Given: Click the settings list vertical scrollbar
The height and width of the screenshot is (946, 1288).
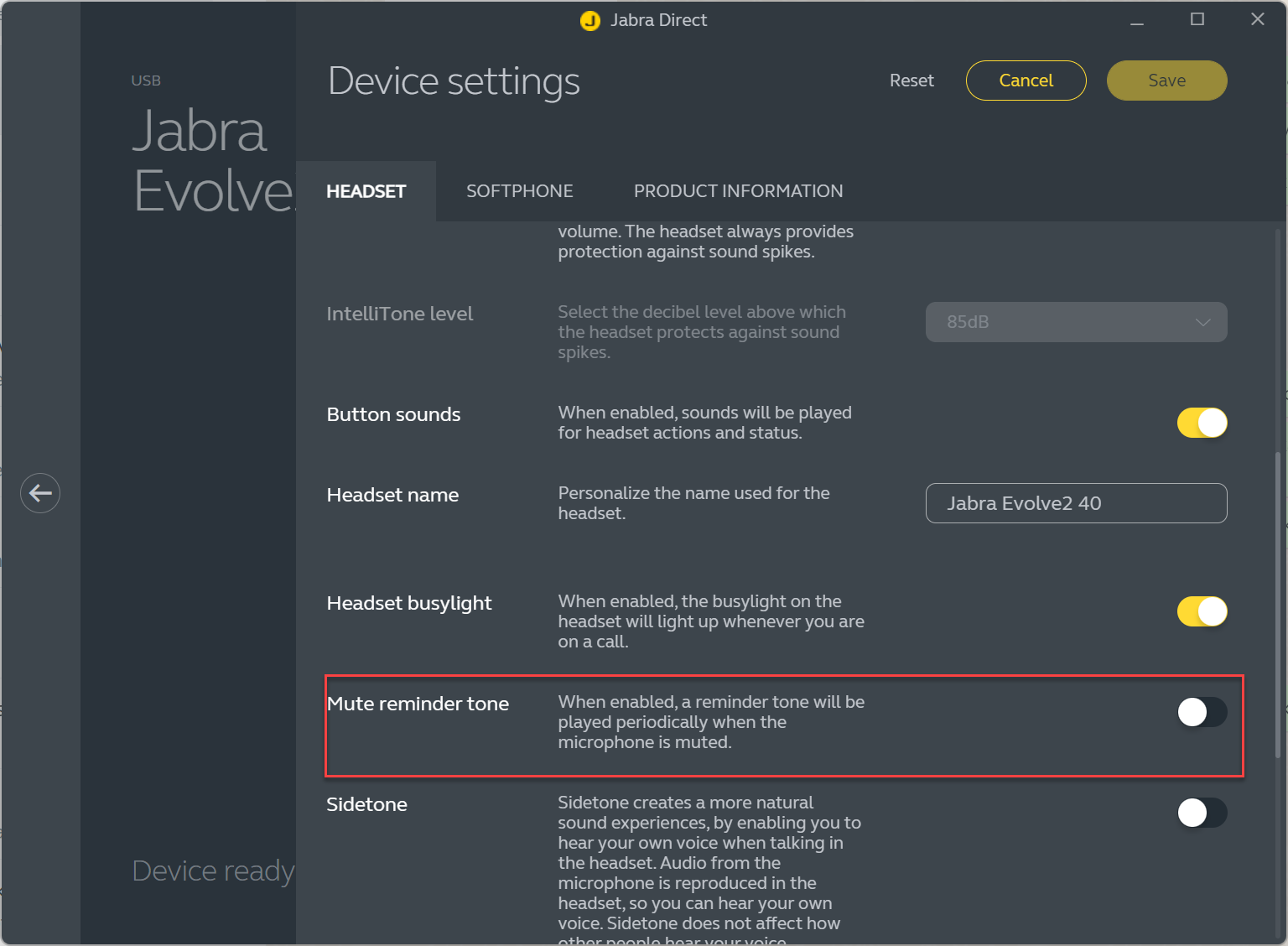Looking at the screenshot, I should (x=1278, y=604).
